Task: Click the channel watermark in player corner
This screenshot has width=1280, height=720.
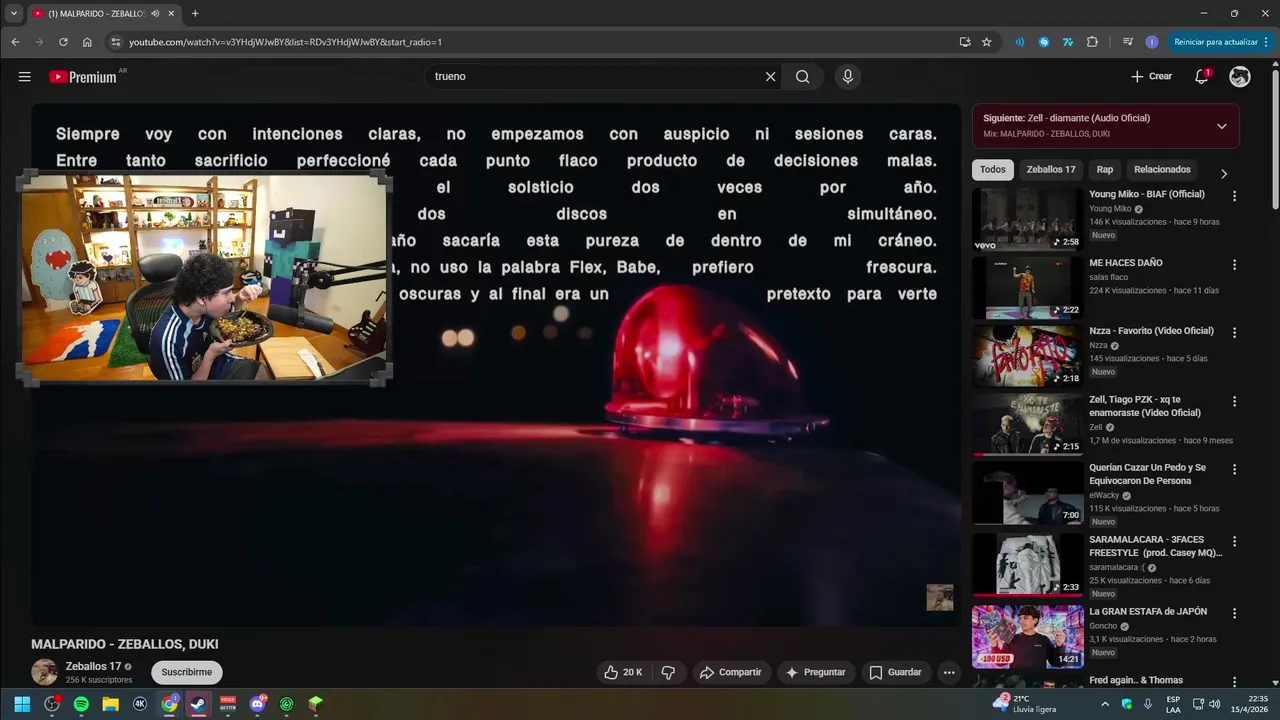Action: point(939,597)
